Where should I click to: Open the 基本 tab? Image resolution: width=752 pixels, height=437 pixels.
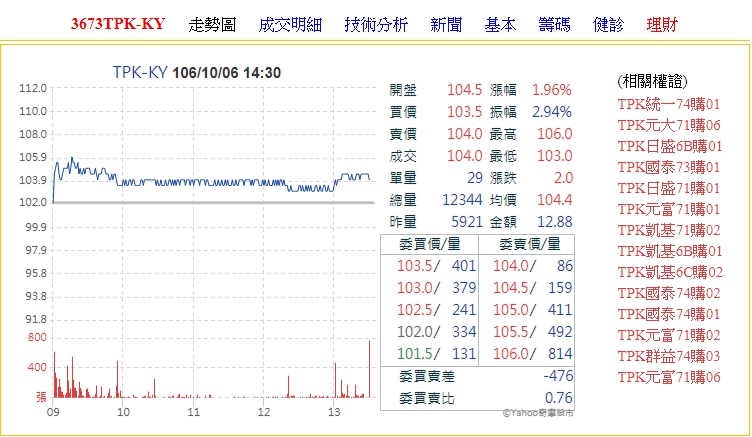click(500, 24)
